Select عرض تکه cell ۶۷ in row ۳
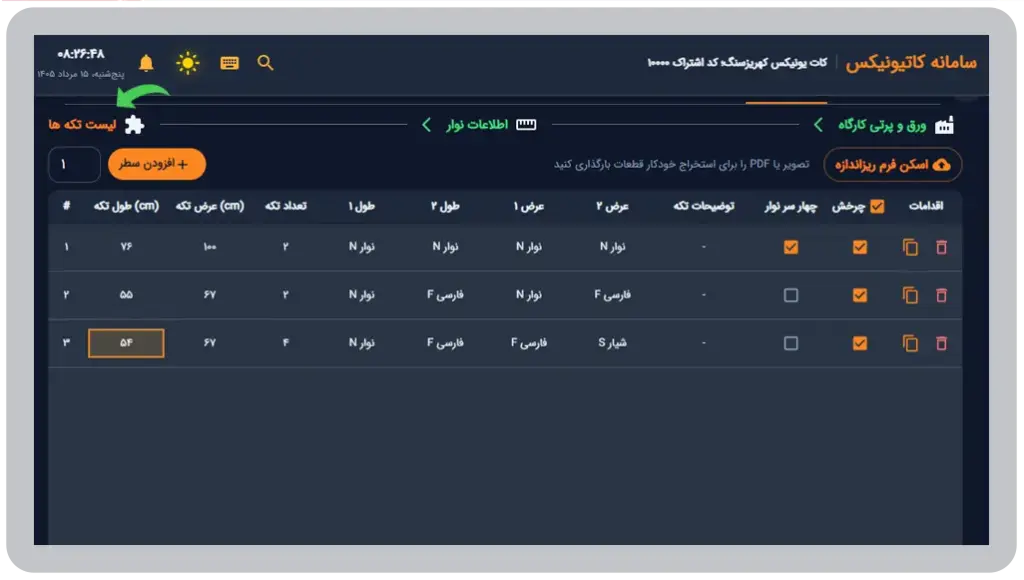Screen dimensions: 1024x580 point(210,343)
